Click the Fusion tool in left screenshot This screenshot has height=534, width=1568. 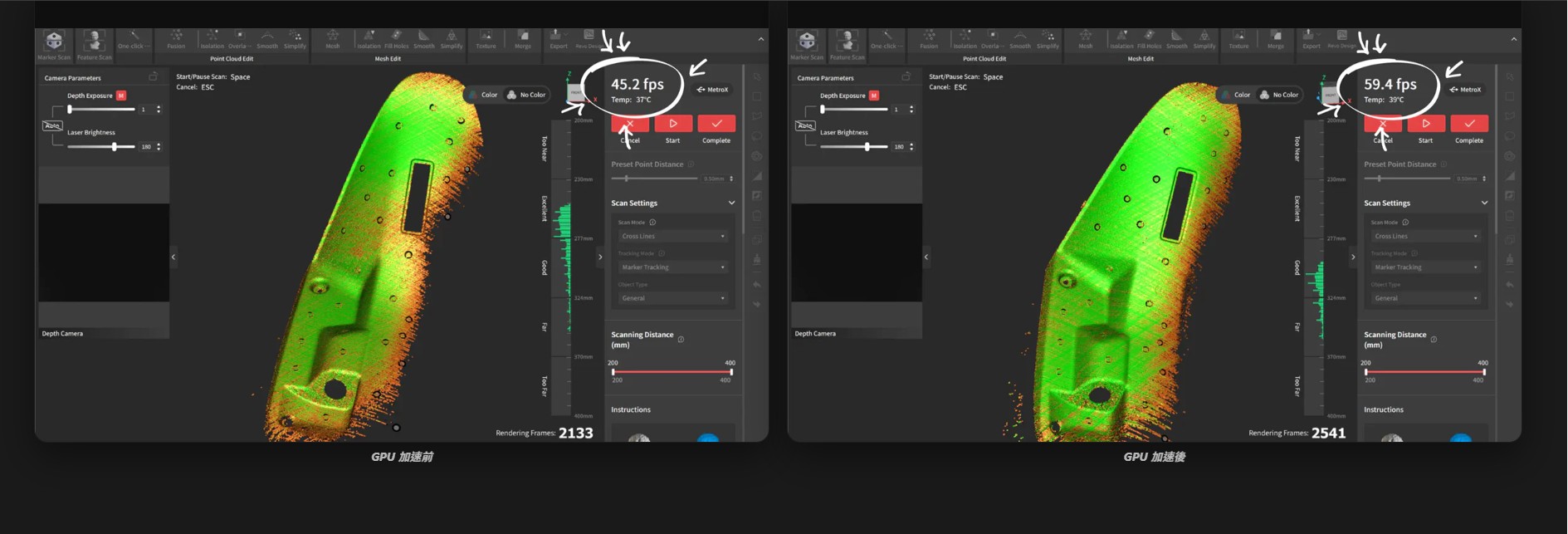[176, 40]
